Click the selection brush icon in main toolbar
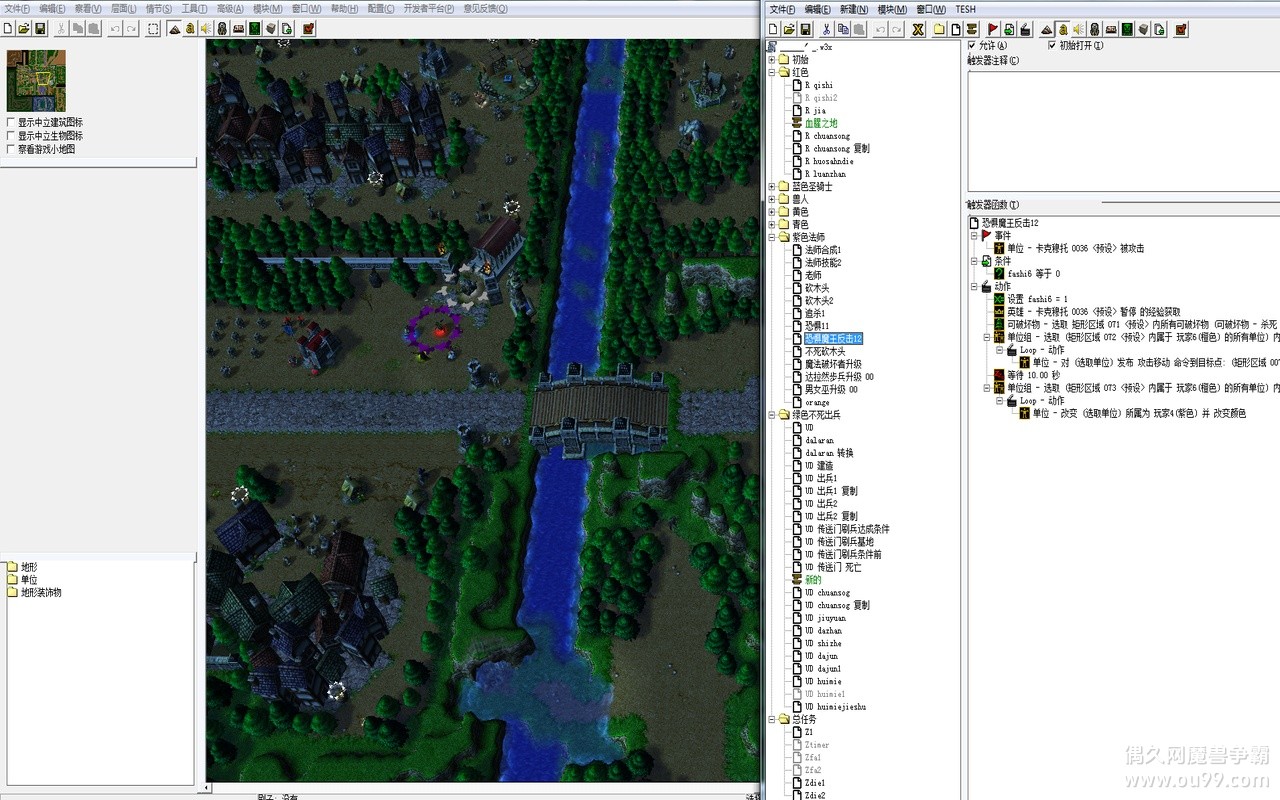 tap(153, 29)
